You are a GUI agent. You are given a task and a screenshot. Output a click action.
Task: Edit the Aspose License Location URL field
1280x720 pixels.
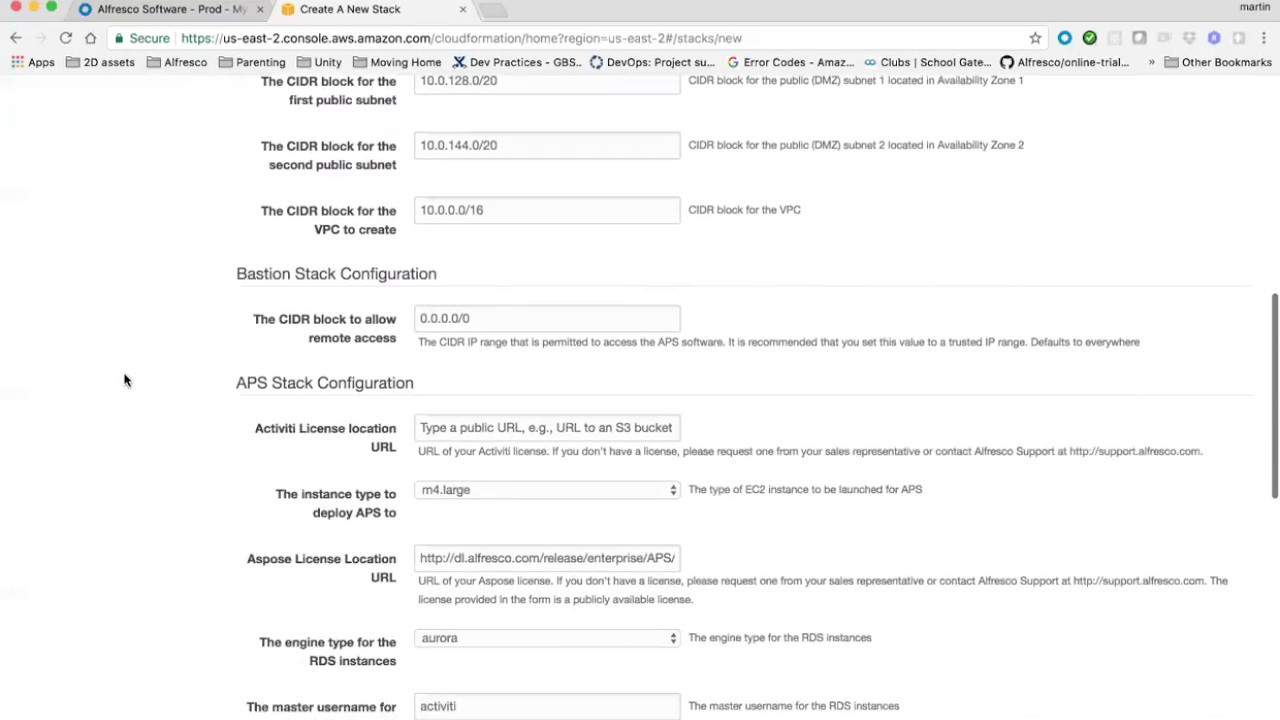(x=547, y=558)
